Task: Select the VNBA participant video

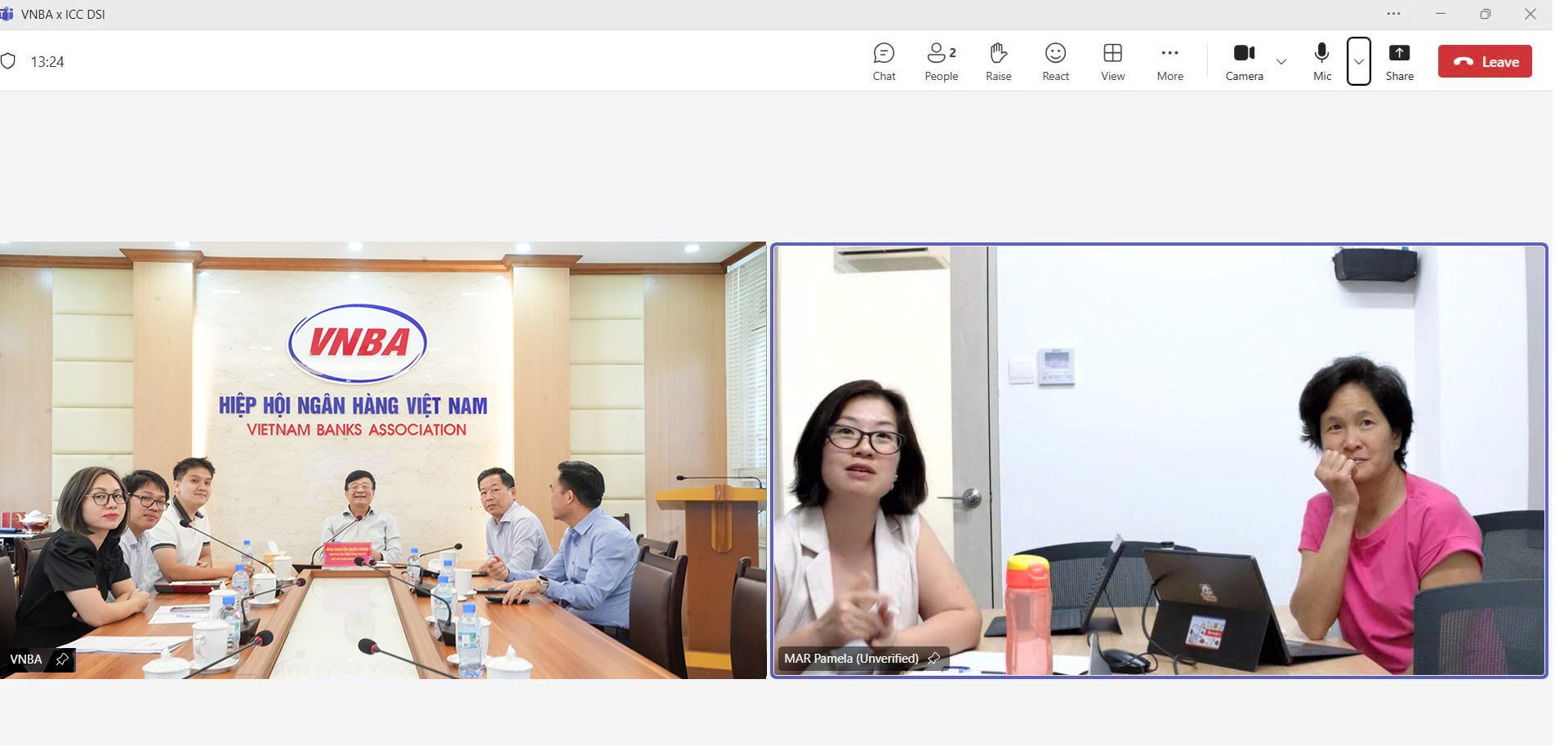Action: (x=382, y=460)
